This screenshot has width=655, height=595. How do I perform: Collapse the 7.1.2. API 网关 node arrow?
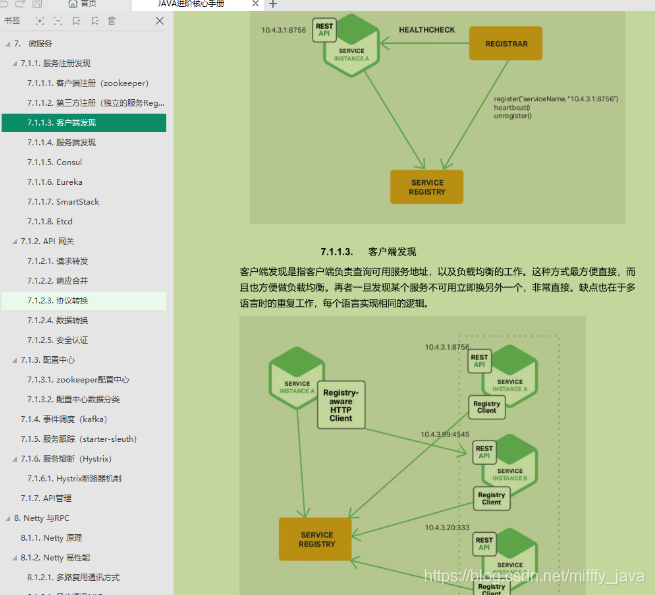[x=15, y=242]
